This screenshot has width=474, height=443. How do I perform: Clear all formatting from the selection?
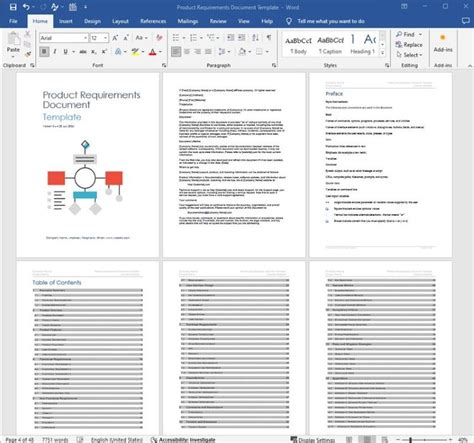(159, 38)
